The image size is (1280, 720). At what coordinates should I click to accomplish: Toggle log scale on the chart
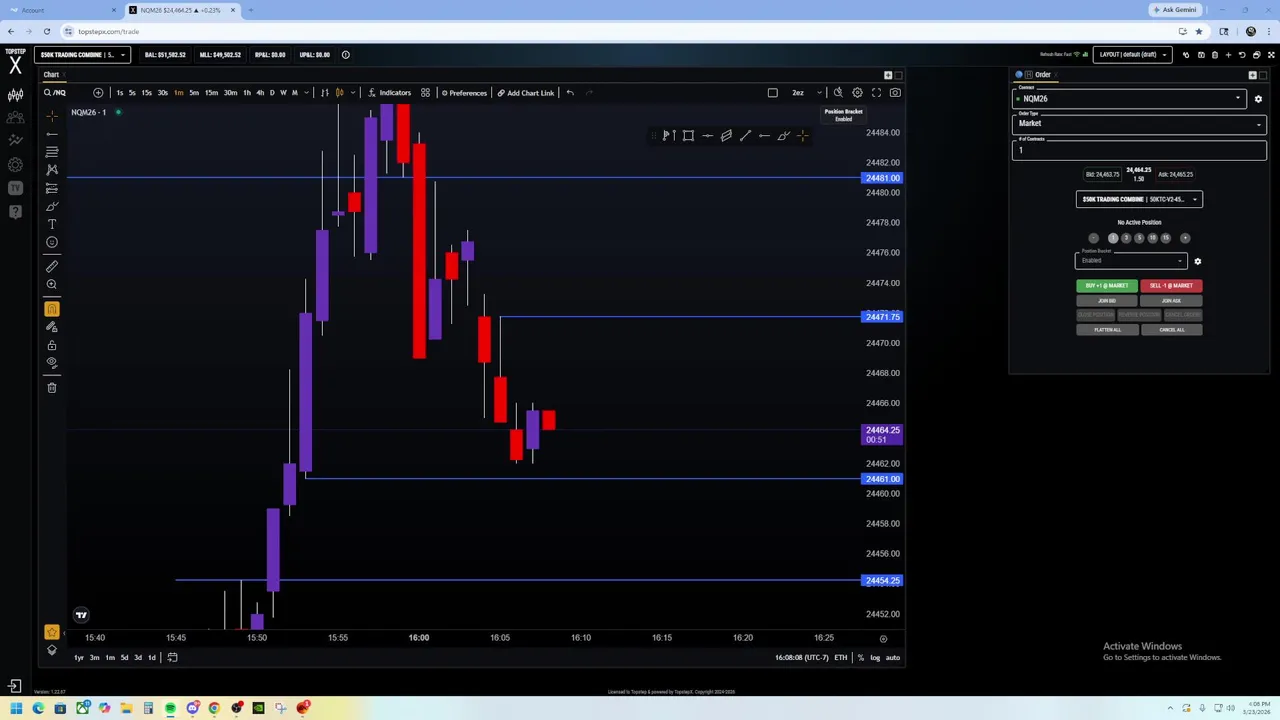[x=875, y=657]
